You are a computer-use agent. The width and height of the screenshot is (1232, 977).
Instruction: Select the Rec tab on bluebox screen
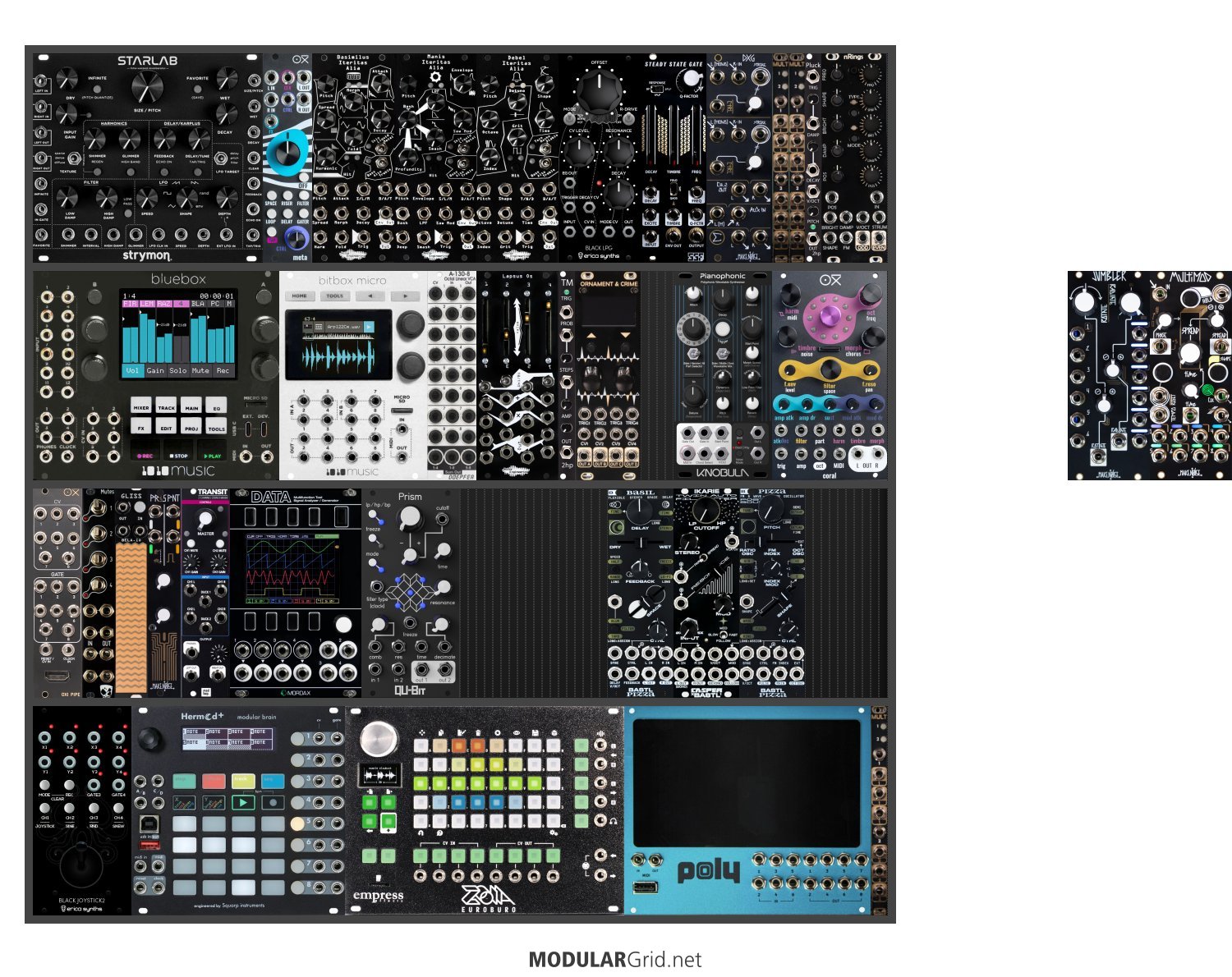click(223, 370)
